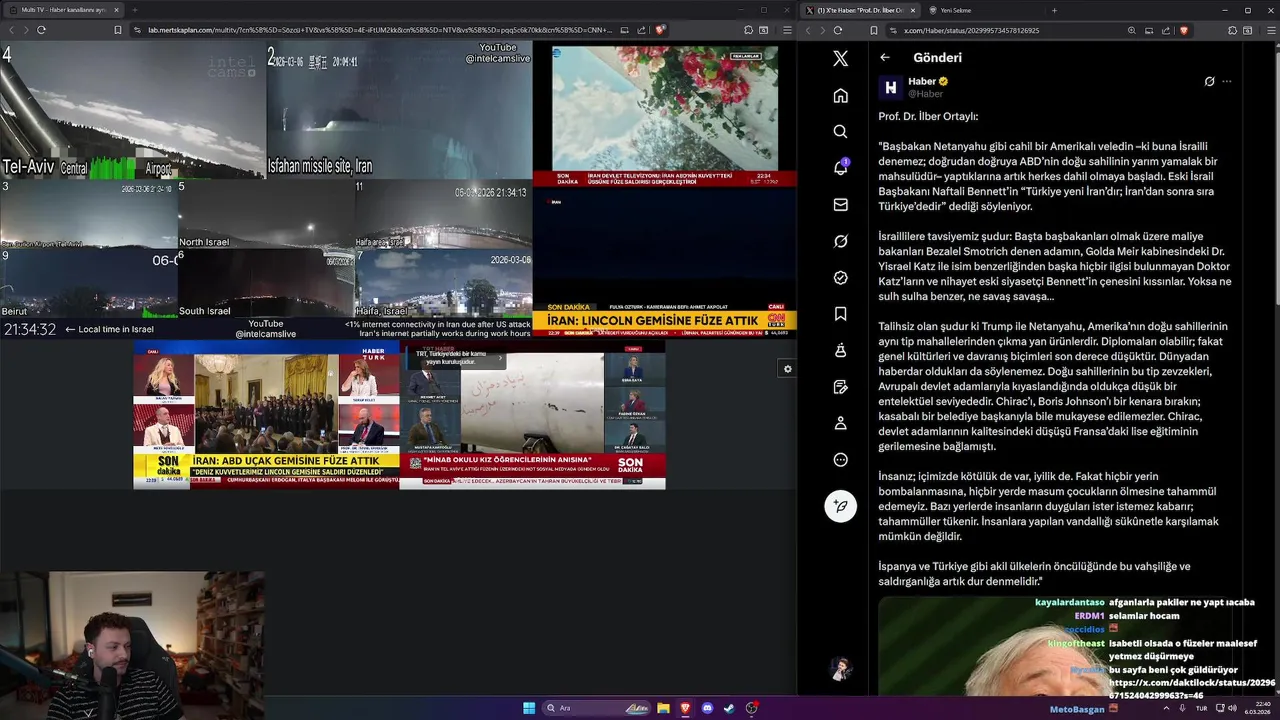
Task: Open Brave Shields on x.com window
Action: 1184,30
